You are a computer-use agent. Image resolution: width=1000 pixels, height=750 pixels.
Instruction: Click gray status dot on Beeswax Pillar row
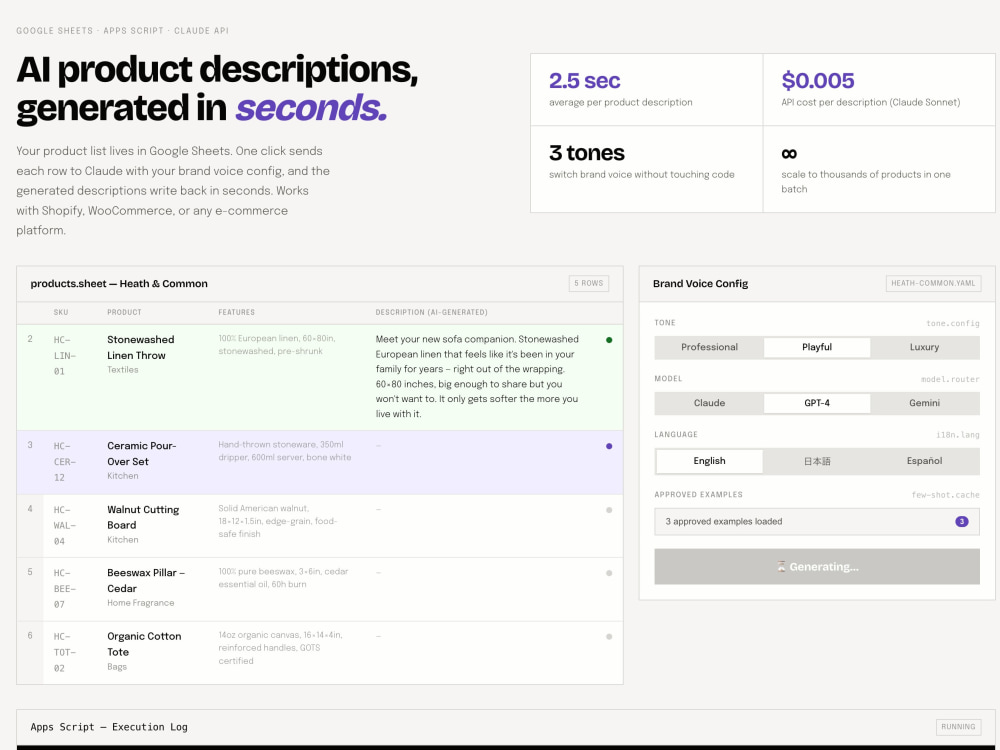[609, 573]
